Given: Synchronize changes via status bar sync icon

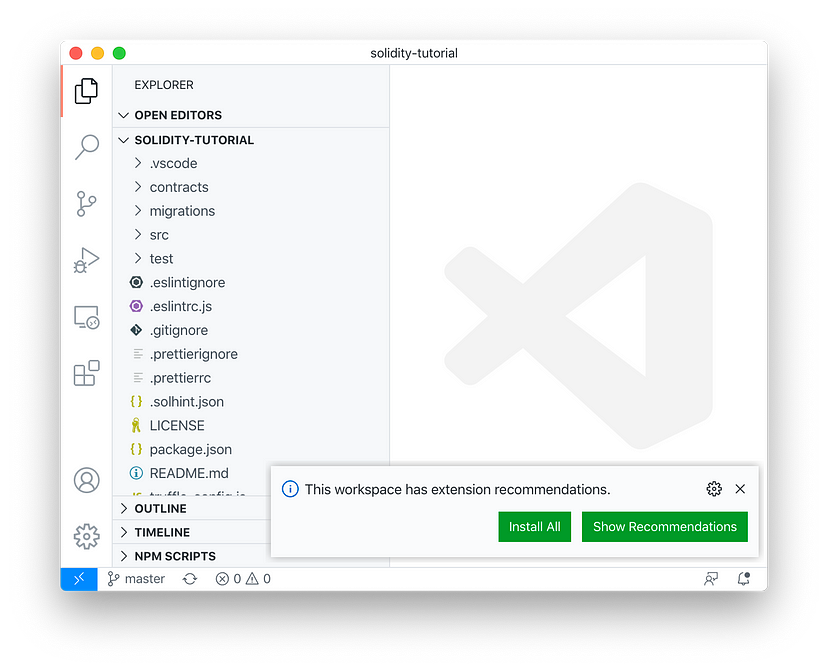Looking at the screenshot, I should tap(190, 579).
